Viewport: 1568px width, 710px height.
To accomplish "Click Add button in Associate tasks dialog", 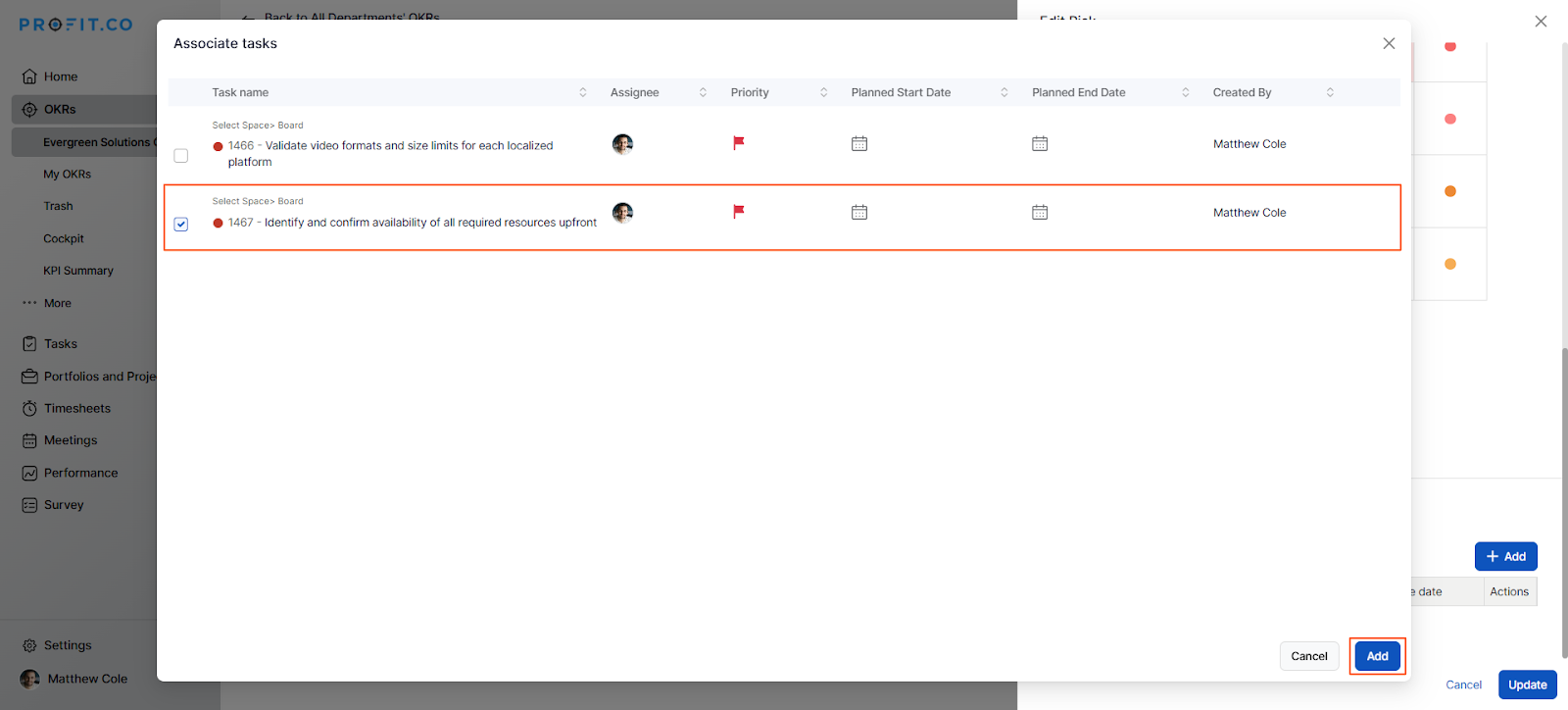I will click(1377, 656).
